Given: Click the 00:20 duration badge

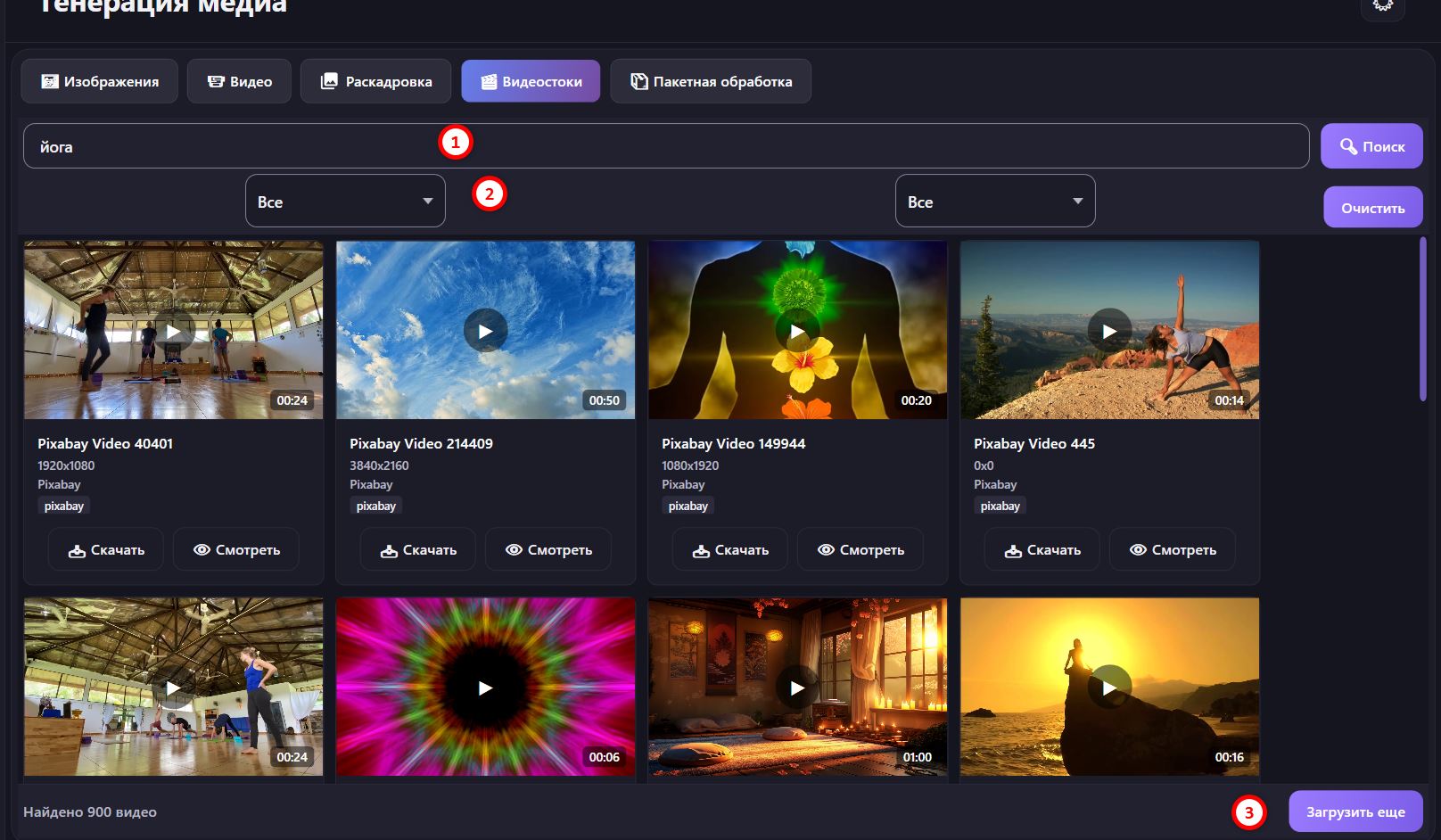Looking at the screenshot, I should (917, 400).
